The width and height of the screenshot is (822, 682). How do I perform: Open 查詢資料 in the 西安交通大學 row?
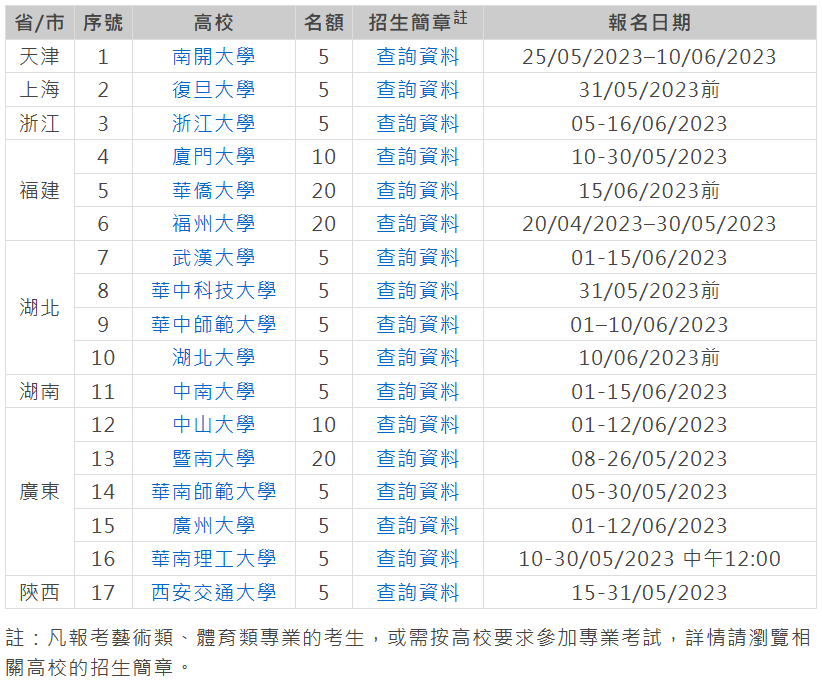(418, 593)
